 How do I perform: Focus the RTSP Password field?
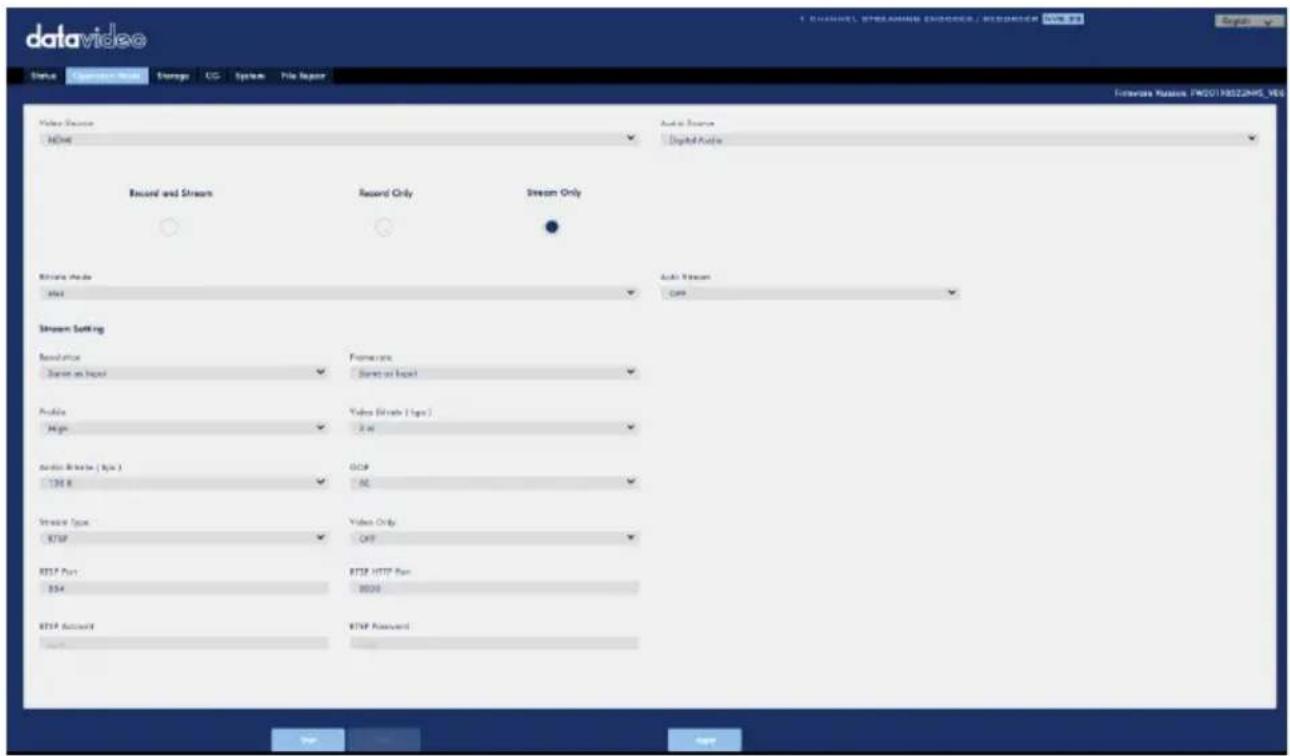(x=494, y=643)
